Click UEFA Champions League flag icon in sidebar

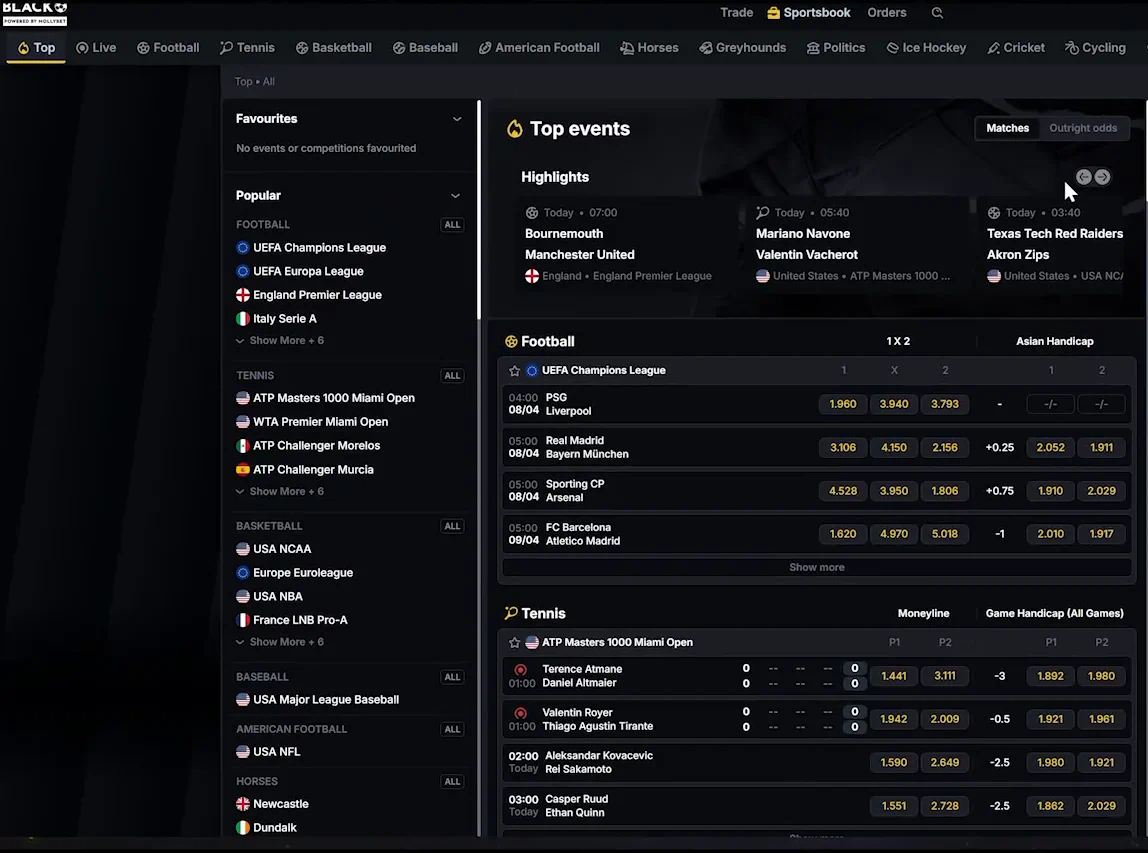pyautogui.click(x=242, y=247)
